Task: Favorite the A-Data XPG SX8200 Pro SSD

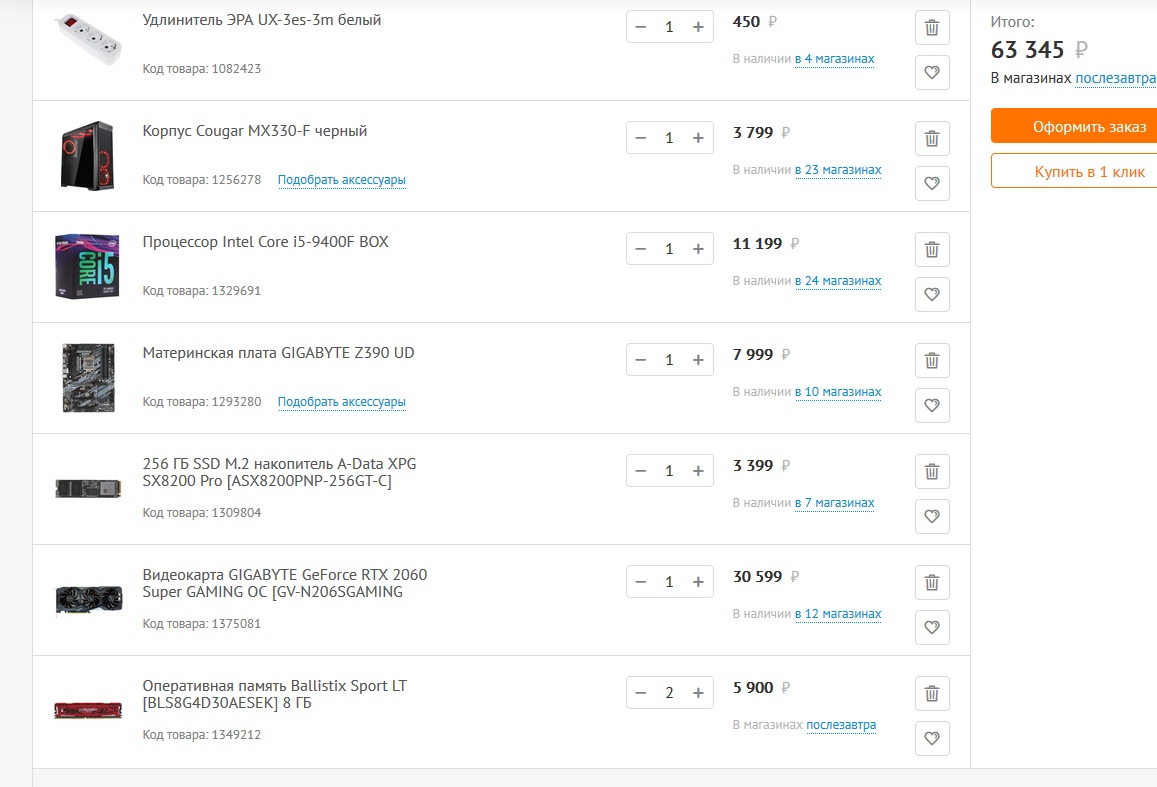Action: coord(932,517)
